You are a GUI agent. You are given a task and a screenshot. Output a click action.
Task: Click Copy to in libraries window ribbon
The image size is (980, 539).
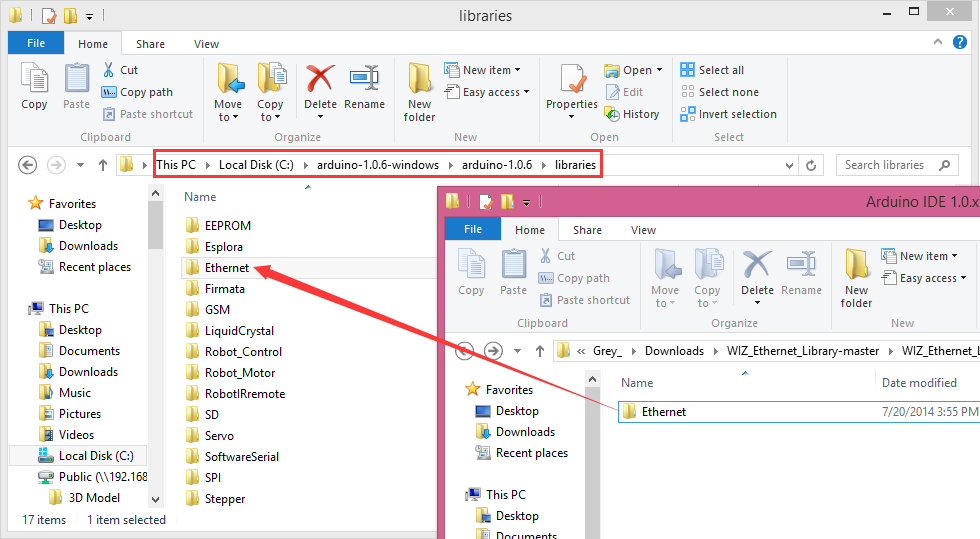[271, 93]
